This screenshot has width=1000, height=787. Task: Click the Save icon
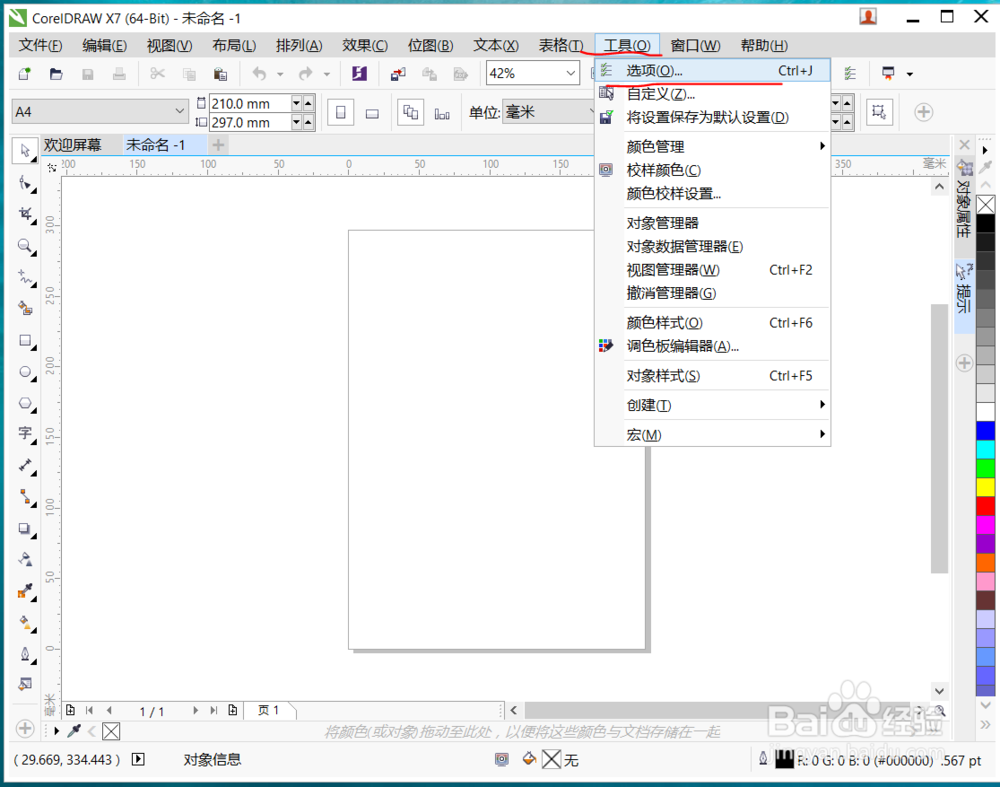pos(88,74)
